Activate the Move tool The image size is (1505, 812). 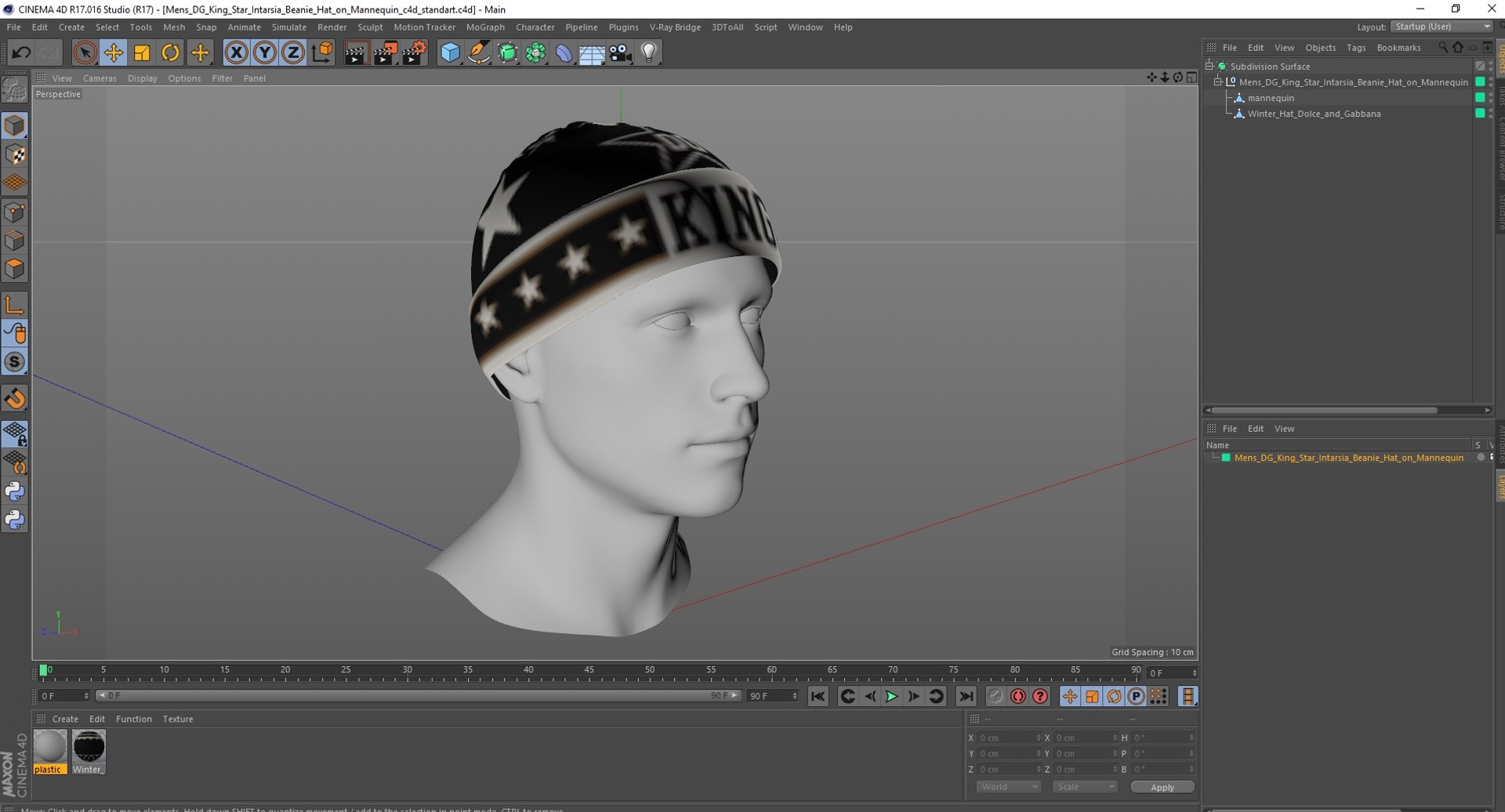(x=114, y=53)
